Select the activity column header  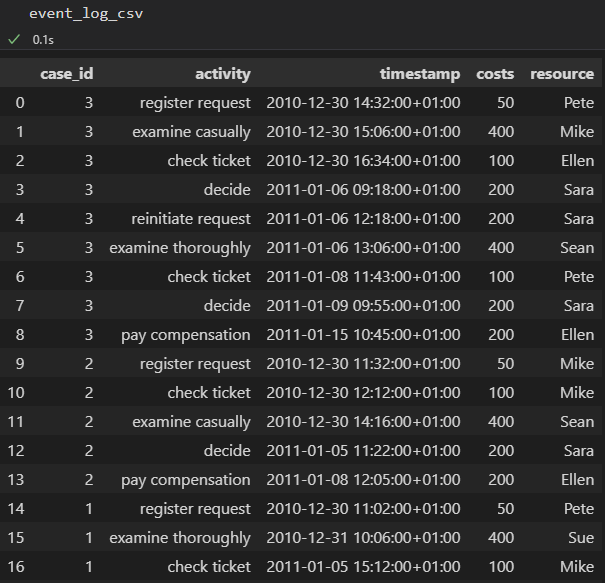pyautogui.click(x=223, y=74)
